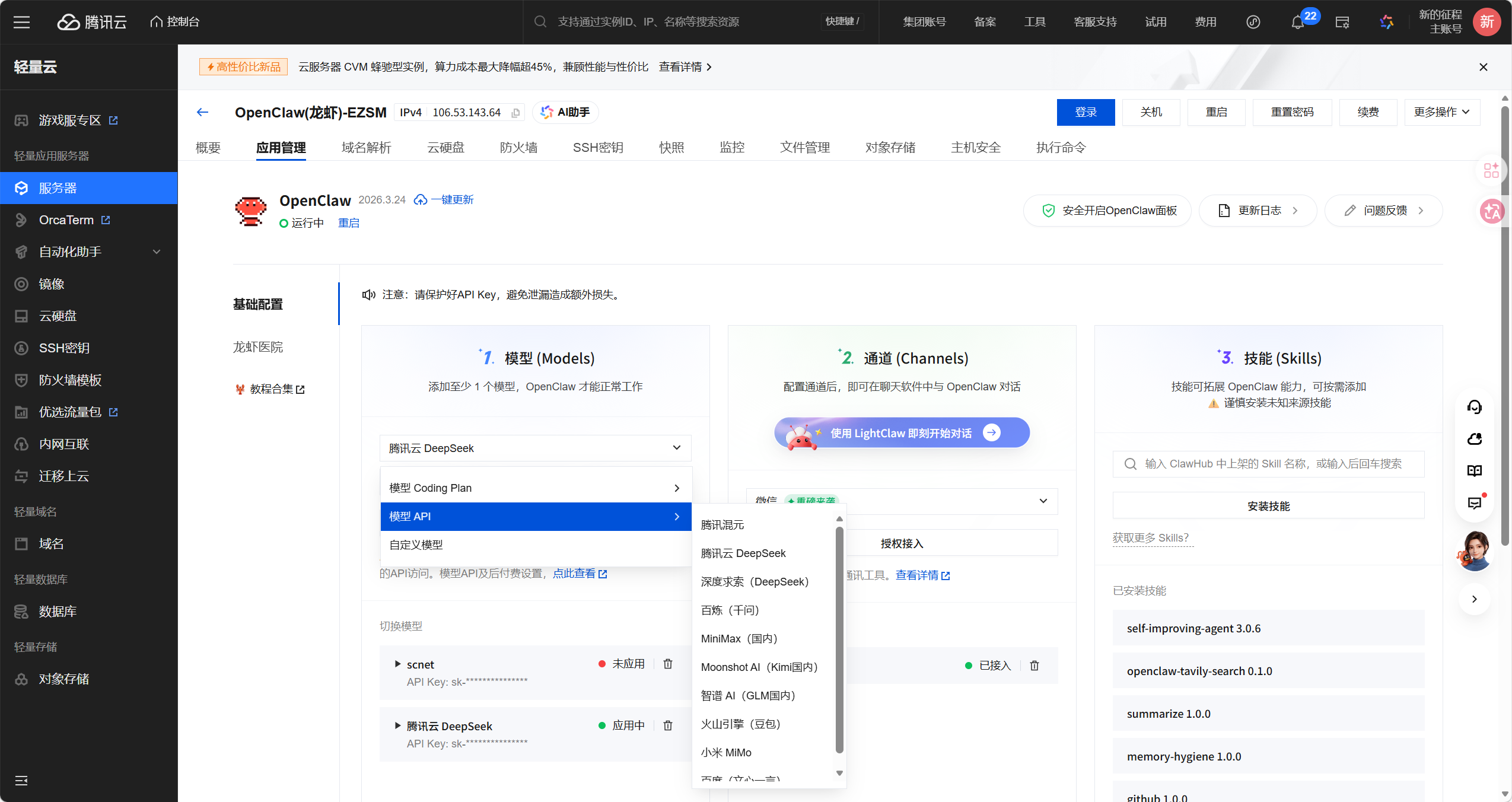Open the translate floating icon
This screenshot has width=1512, height=802.
pyautogui.click(x=1492, y=211)
